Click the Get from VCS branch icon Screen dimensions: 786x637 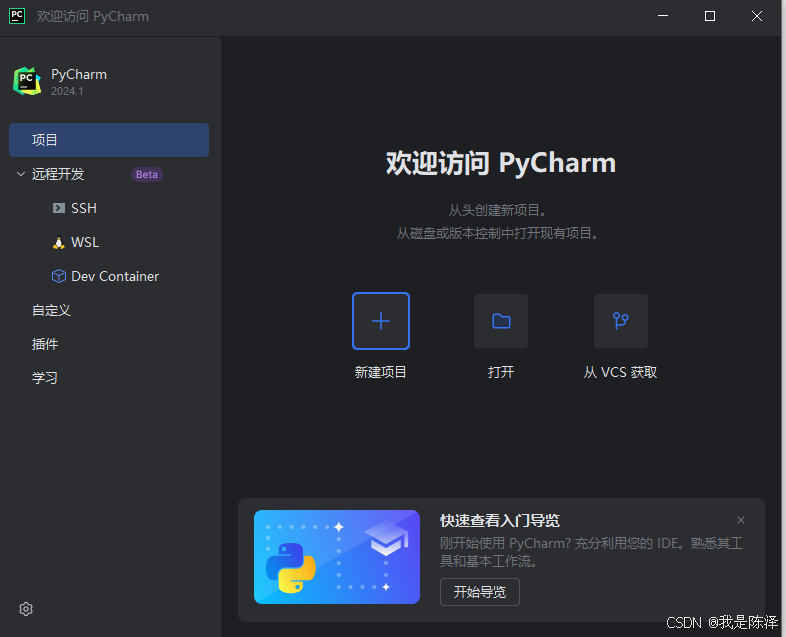click(x=621, y=321)
